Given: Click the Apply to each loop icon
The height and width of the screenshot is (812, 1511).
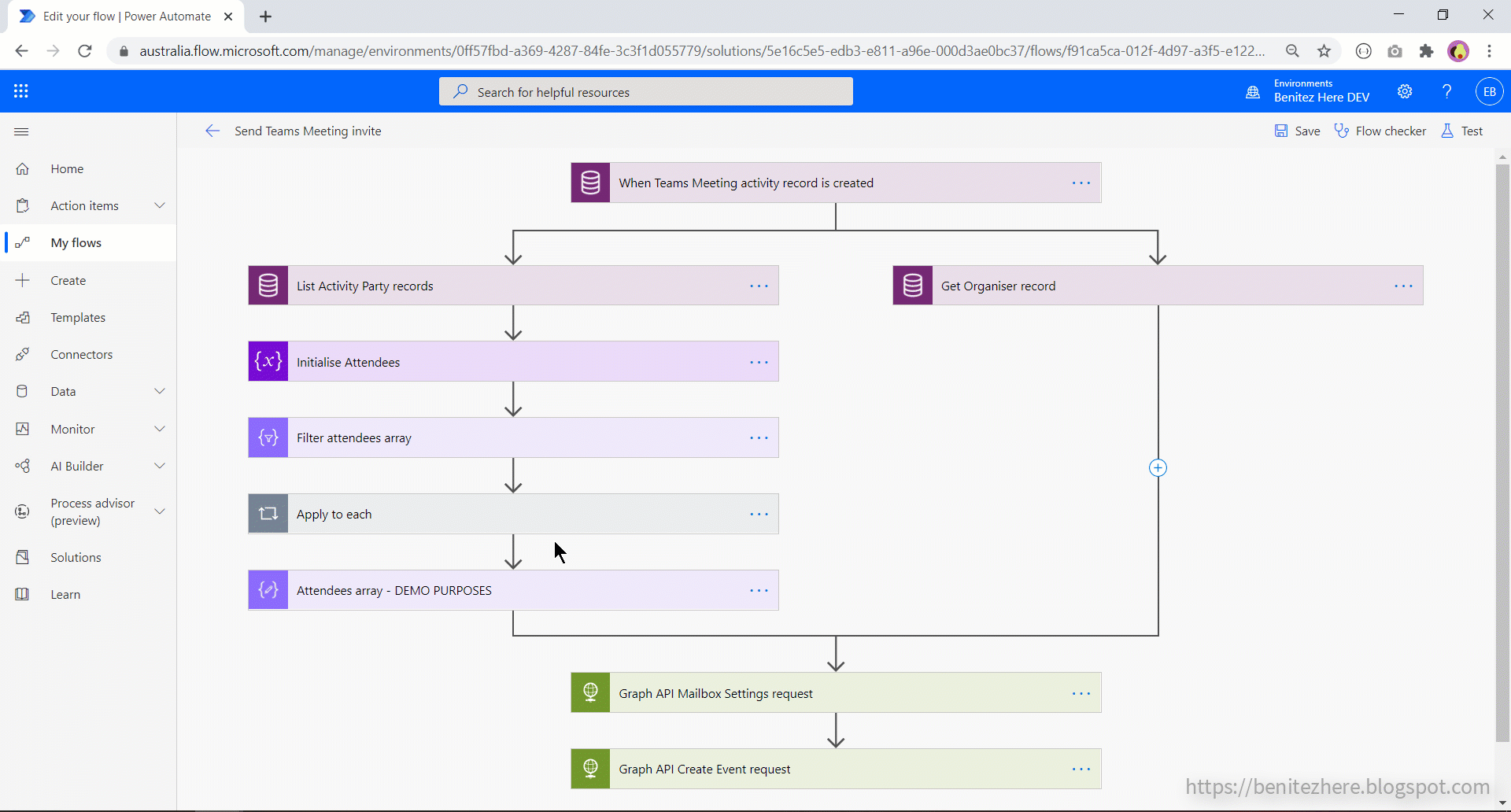Looking at the screenshot, I should pyautogui.click(x=268, y=514).
